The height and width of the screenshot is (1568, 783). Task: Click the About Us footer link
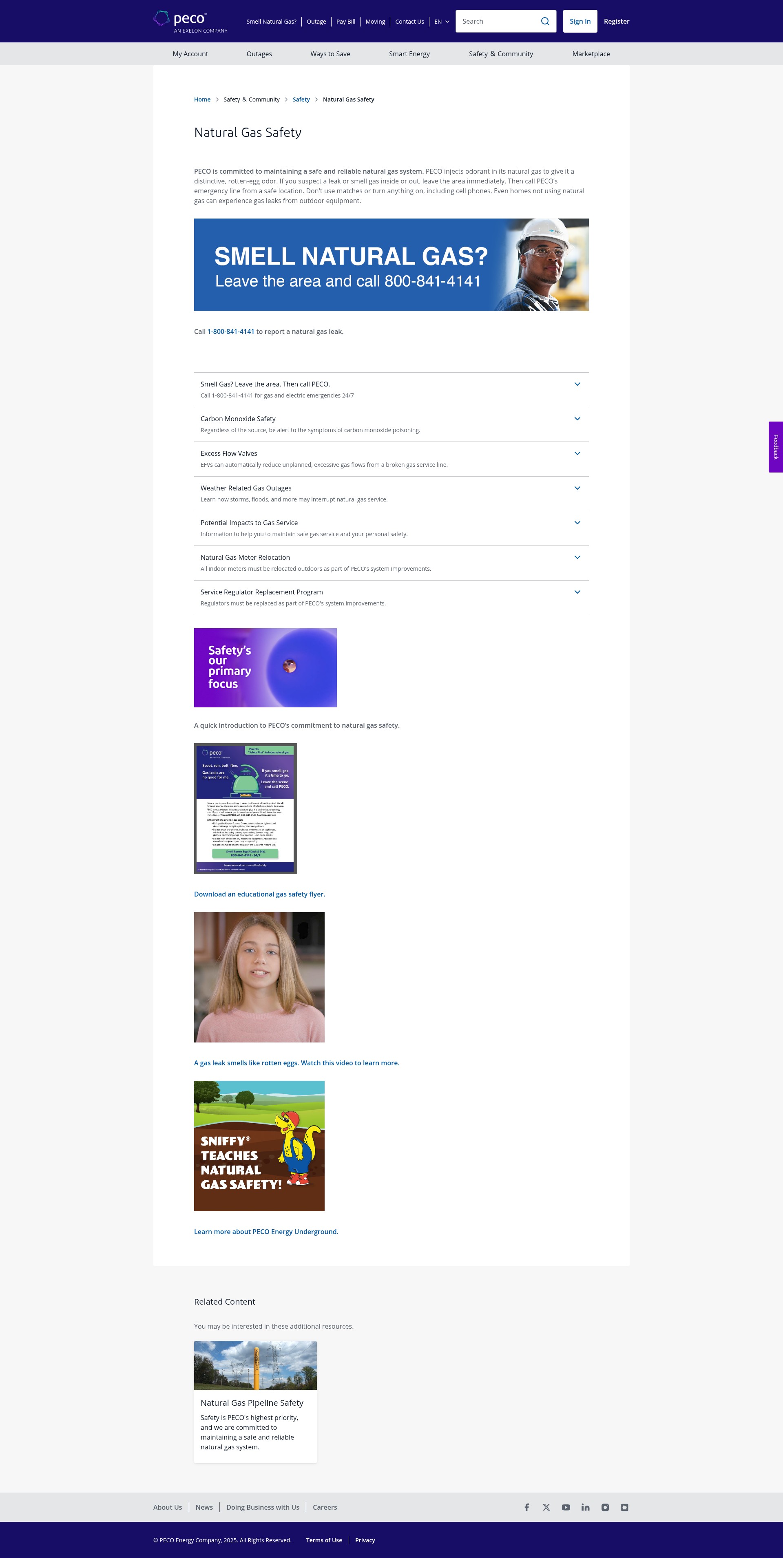pos(168,1507)
